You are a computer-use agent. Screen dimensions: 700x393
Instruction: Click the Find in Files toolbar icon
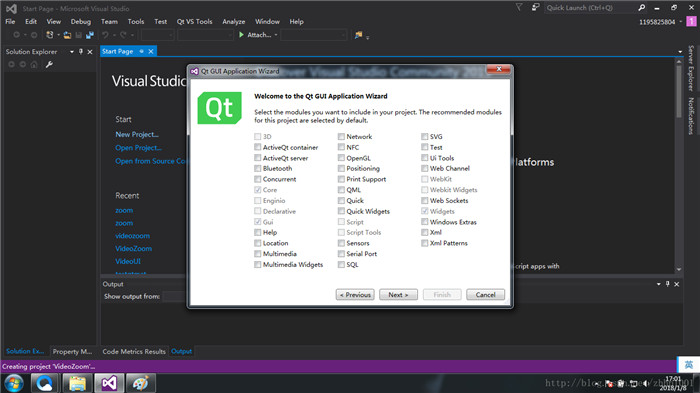tap(358, 34)
